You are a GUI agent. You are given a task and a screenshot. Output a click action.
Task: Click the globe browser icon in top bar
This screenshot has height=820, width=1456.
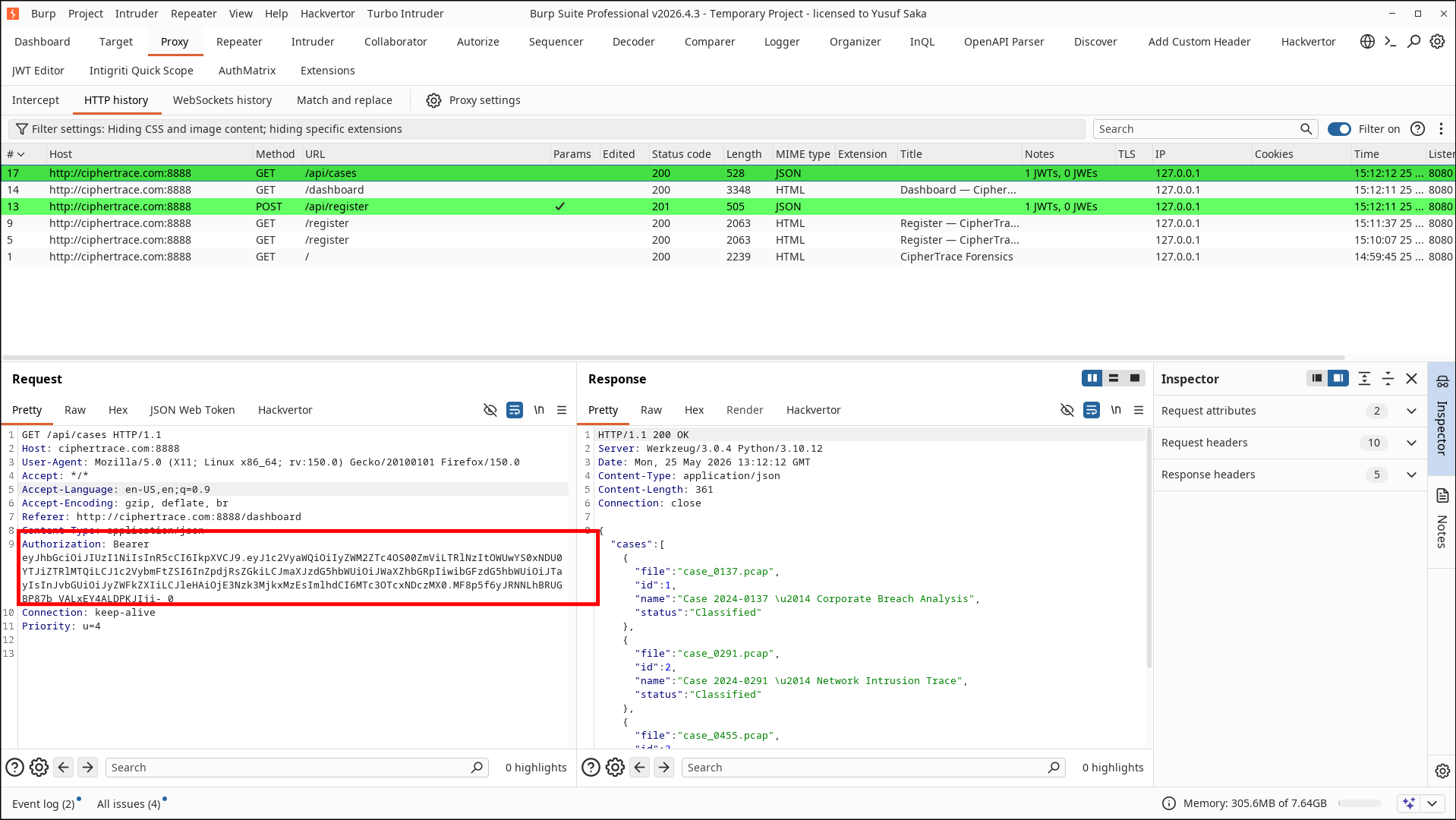point(1367,42)
